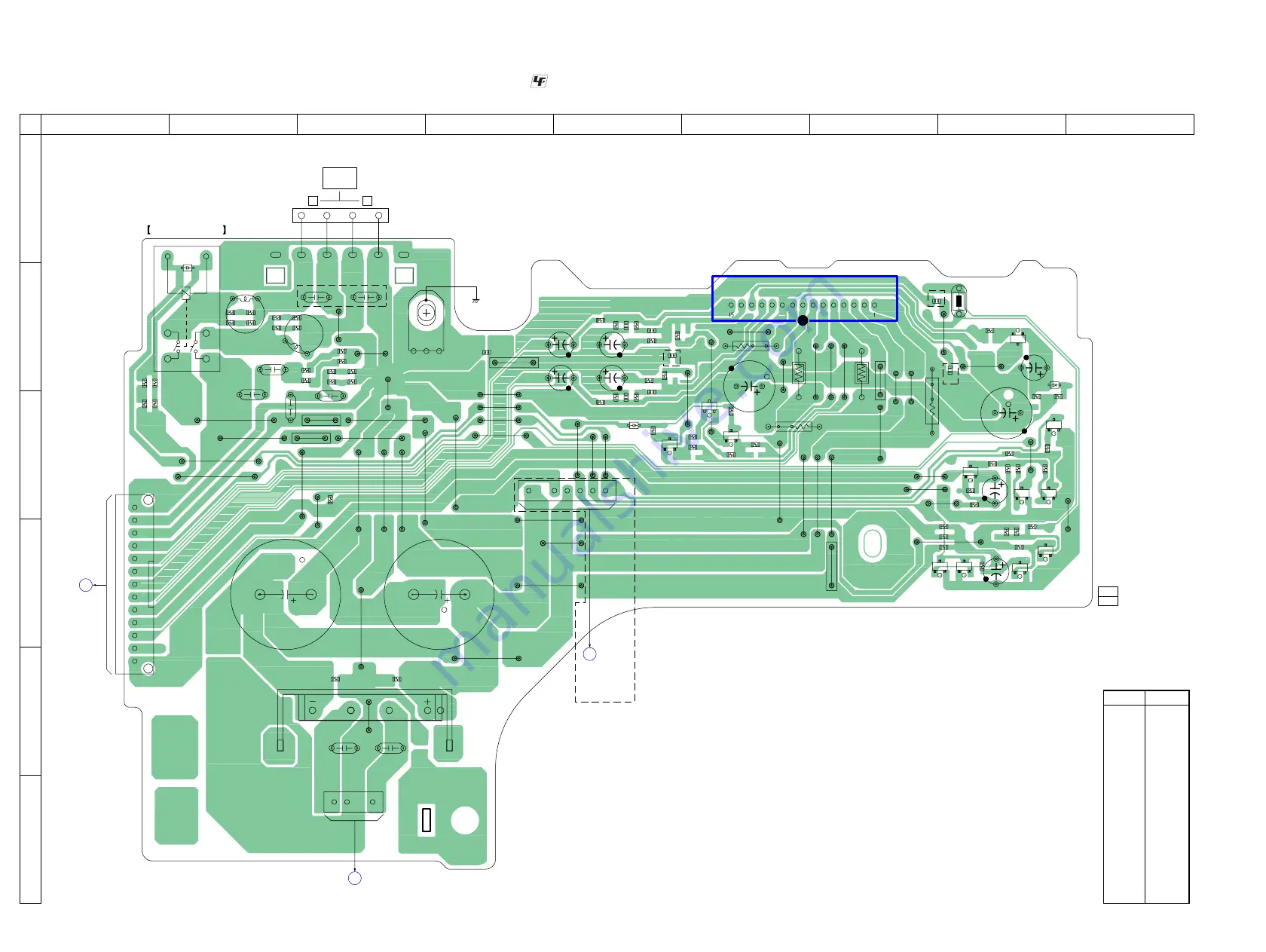Viewport: 1266px width, 952px height.
Task: Click the small two-row box right of the board
Action: [1108, 596]
